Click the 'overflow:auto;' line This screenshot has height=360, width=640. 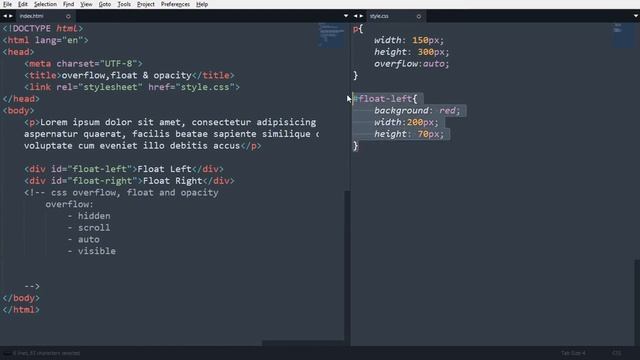coord(411,64)
